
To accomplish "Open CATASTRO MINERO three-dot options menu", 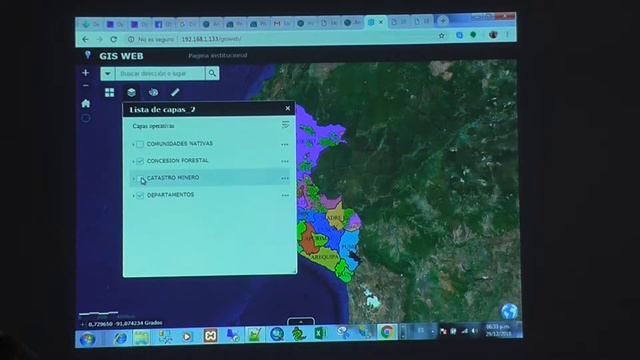I will 285,178.
